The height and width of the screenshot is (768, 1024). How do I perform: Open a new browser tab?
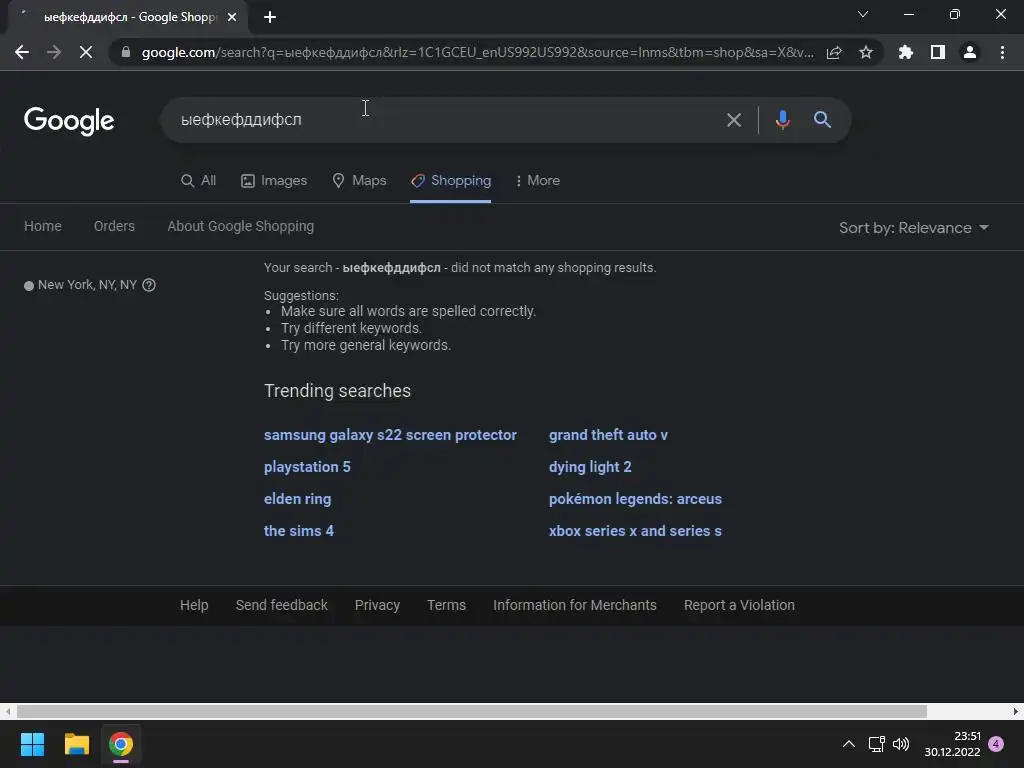pyautogui.click(x=270, y=17)
